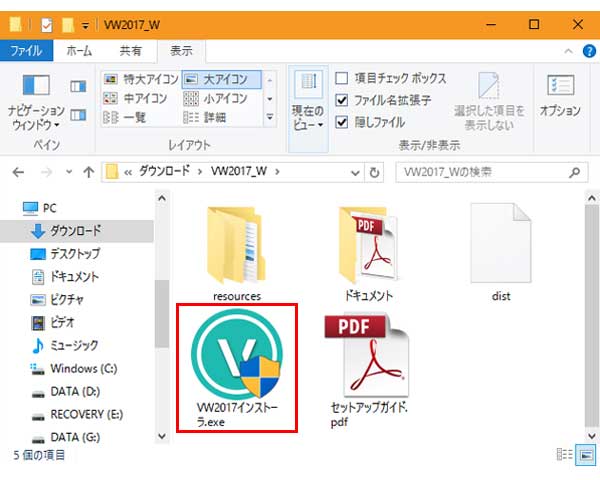Viewport: 600px width, 480px height.
Task: Open quick access toolbar customize dropdown
Action: click(x=85, y=26)
